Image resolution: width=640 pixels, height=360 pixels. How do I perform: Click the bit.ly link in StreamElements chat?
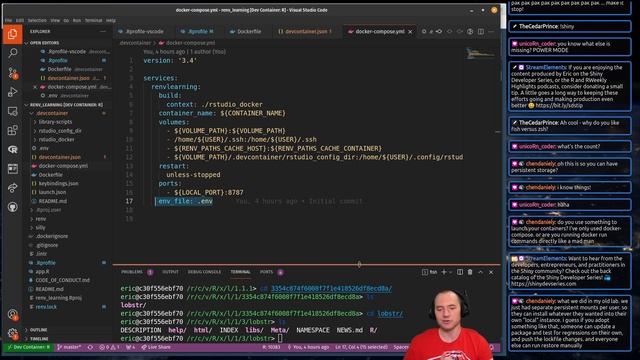pos(559,105)
